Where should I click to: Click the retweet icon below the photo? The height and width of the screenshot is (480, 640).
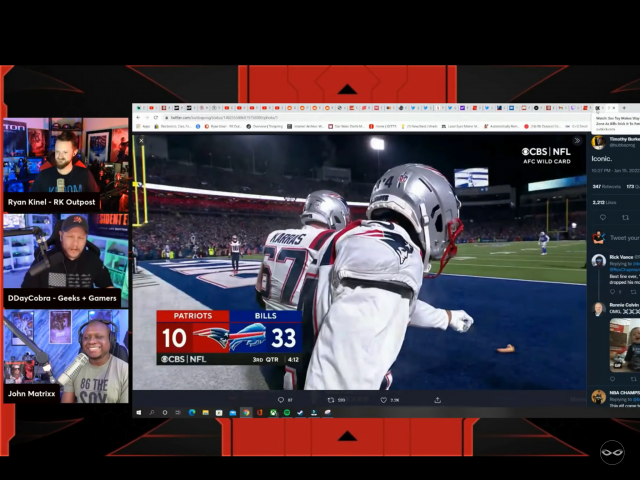click(x=331, y=400)
